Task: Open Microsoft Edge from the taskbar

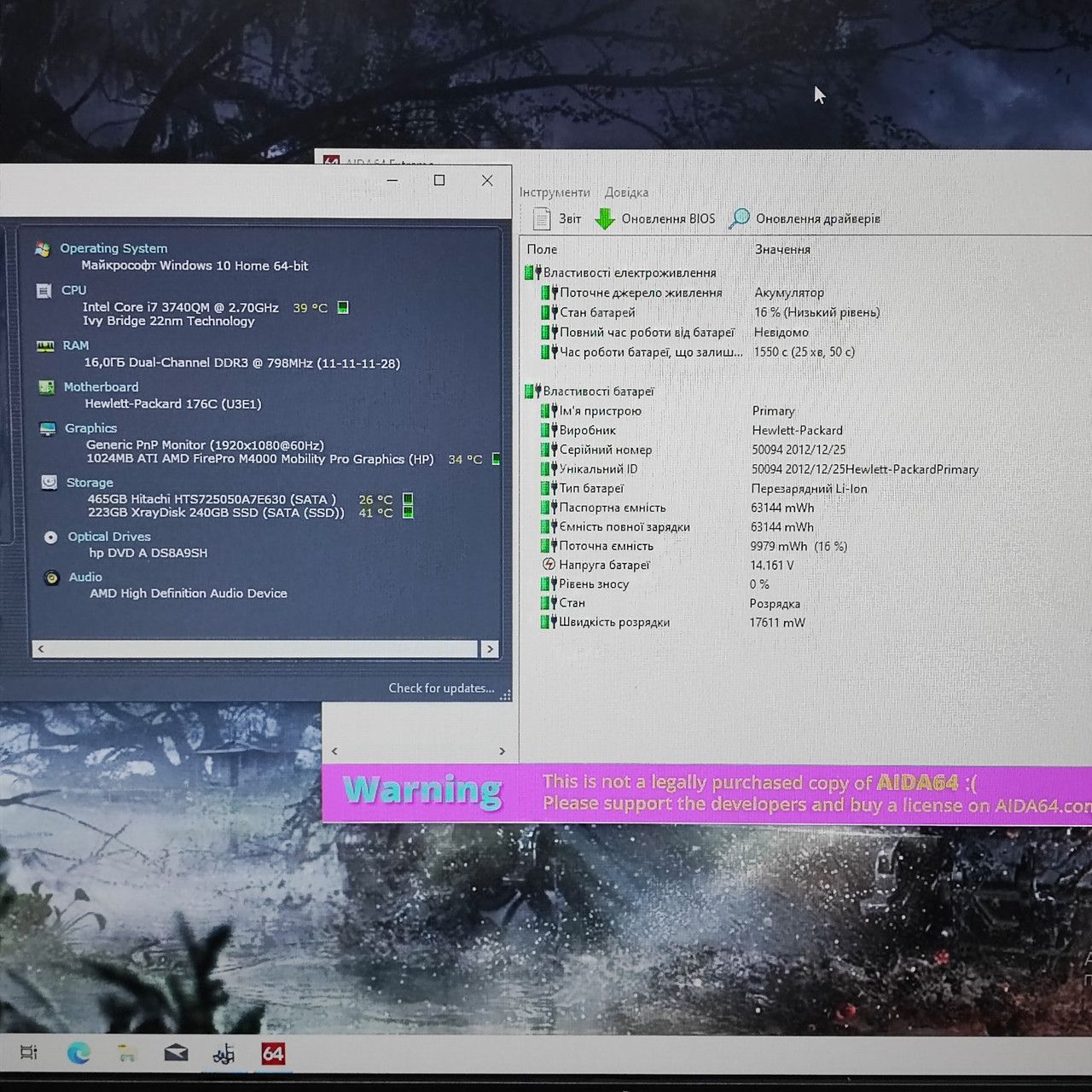Action: pos(78,1054)
